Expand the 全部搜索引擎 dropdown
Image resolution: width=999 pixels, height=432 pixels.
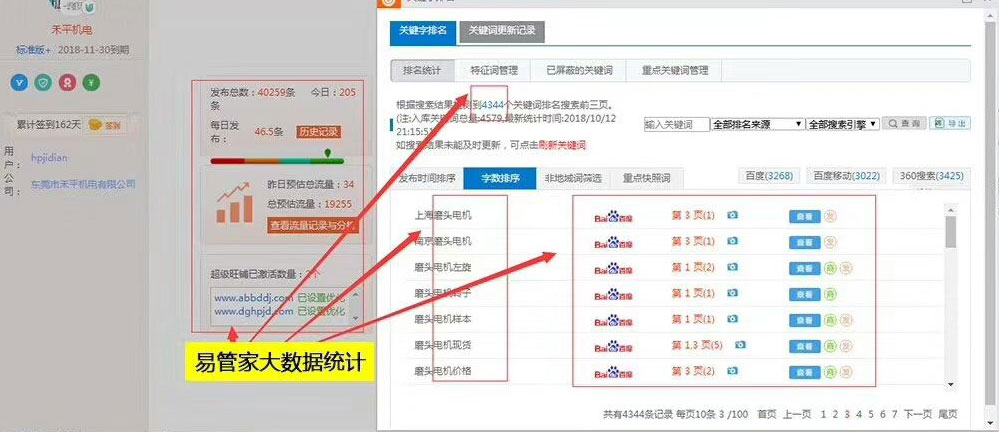click(x=844, y=124)
